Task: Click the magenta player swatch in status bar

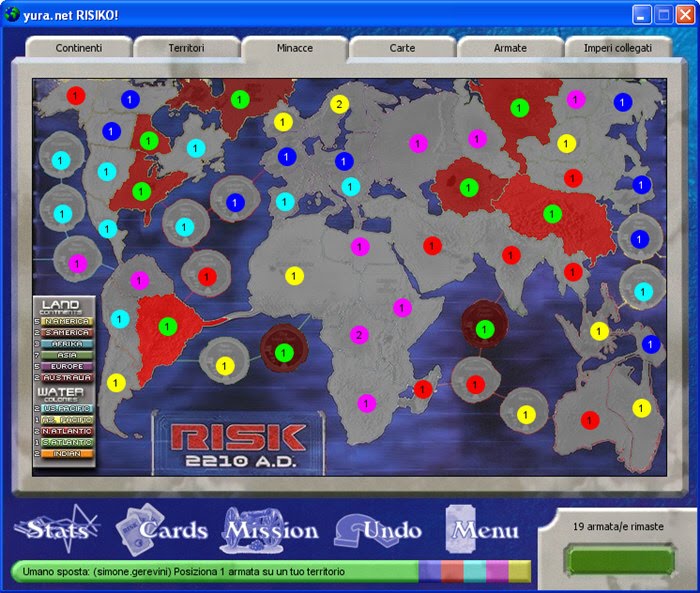Action: pos(497,572)
